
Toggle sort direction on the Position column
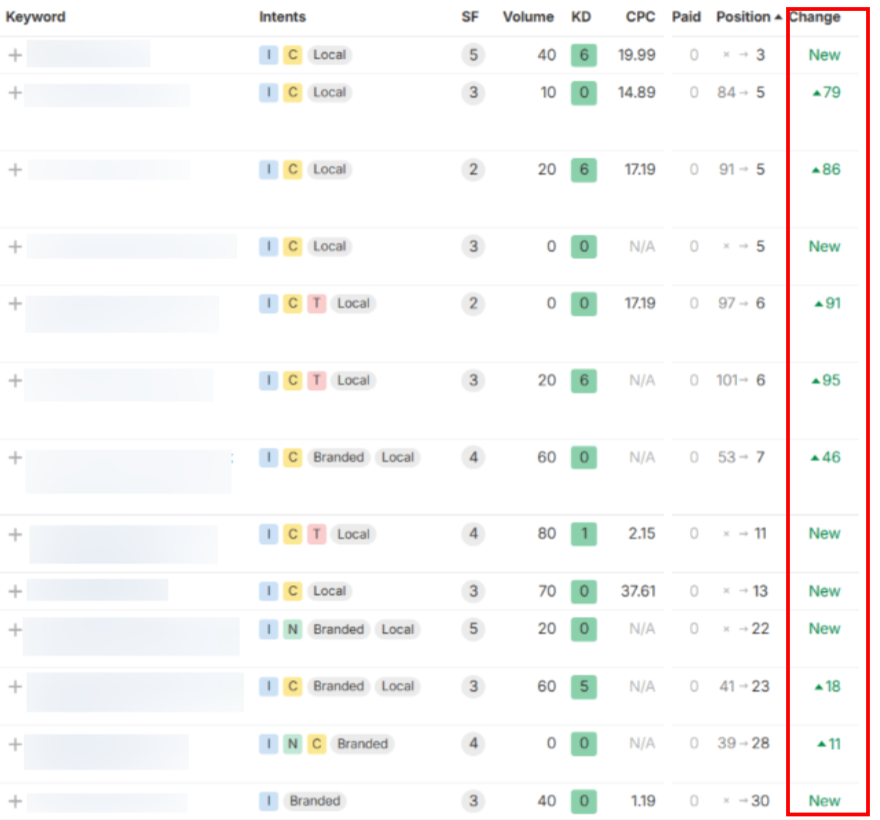click(x=743, y=17)
